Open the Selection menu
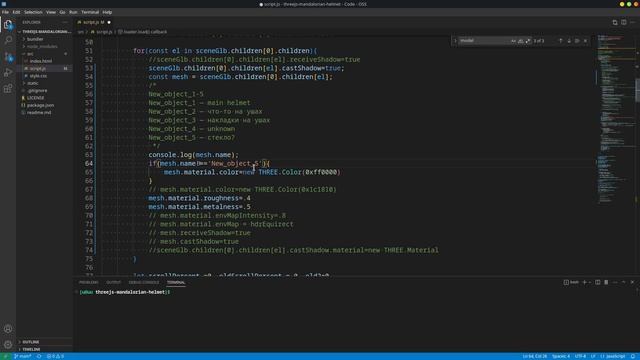The height and width of the screenshot is (360, 640). click(x=33, y=12)
